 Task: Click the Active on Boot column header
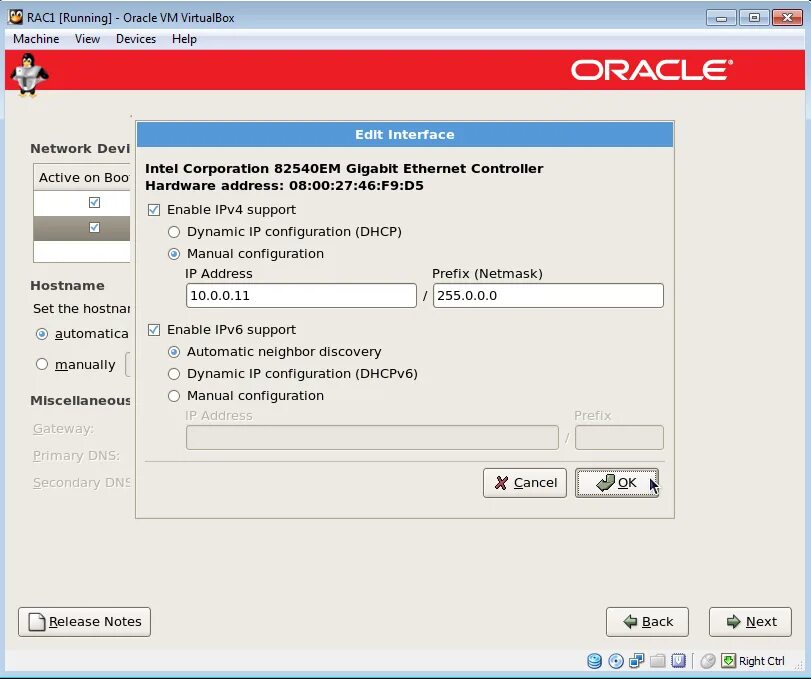[x=83, y=177]
